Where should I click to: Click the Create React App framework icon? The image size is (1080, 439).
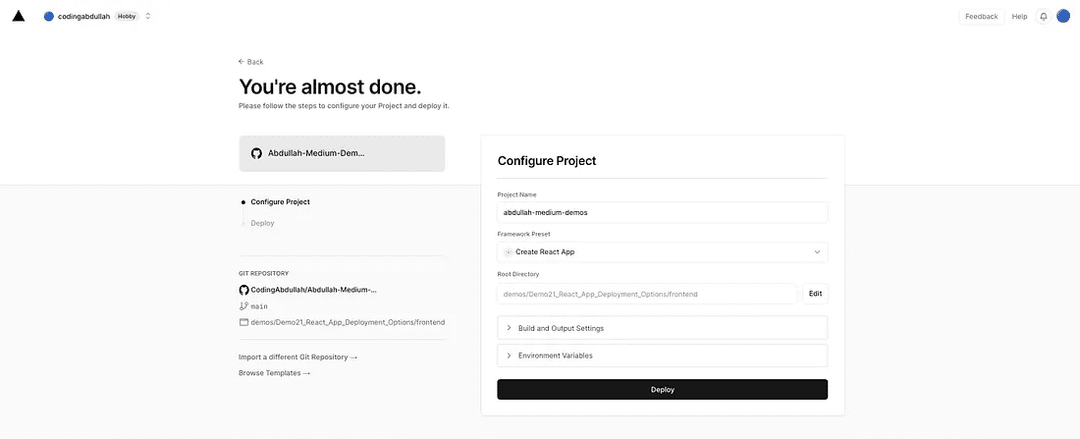[508, 252]
